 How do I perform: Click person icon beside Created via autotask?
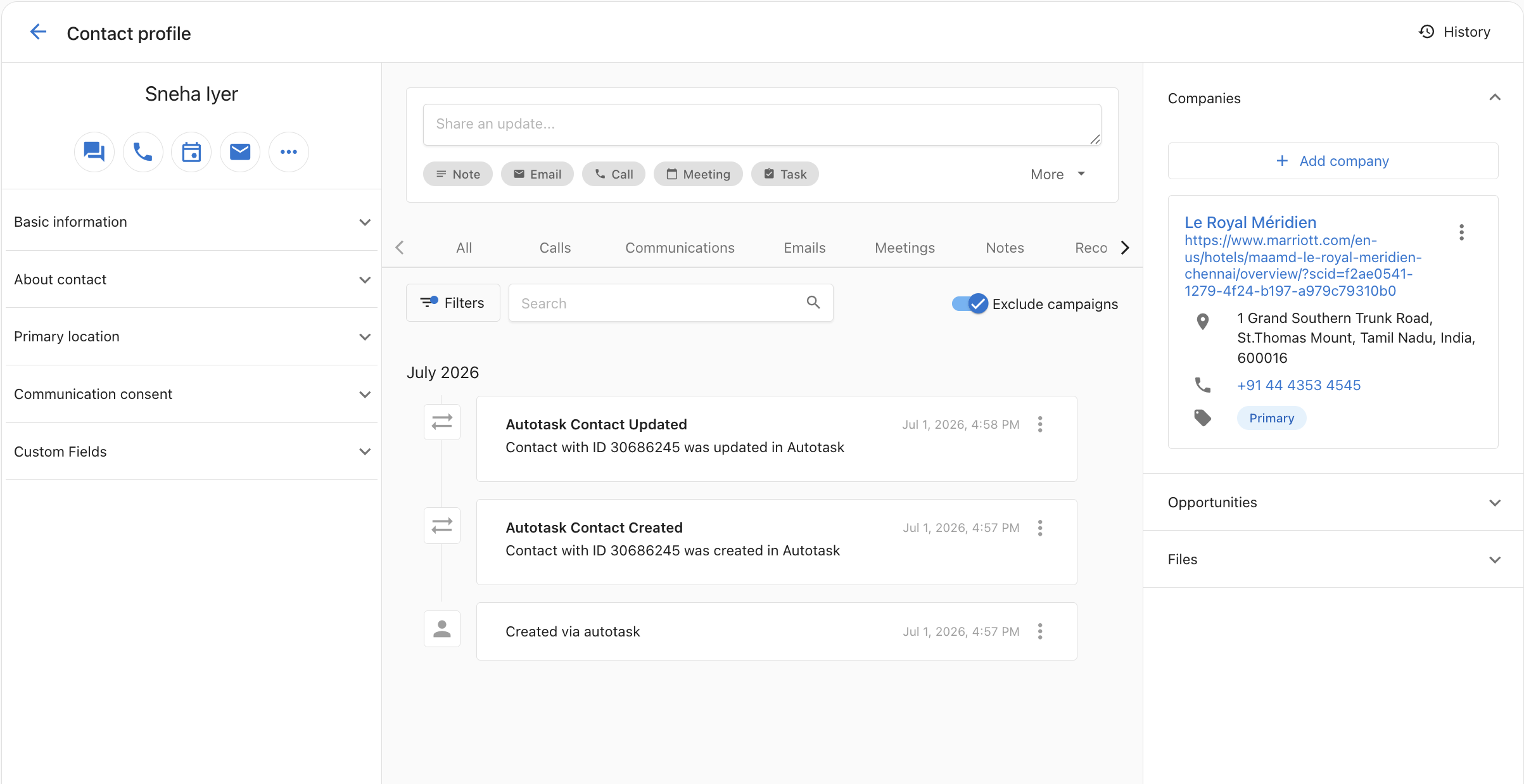[442, 629]
